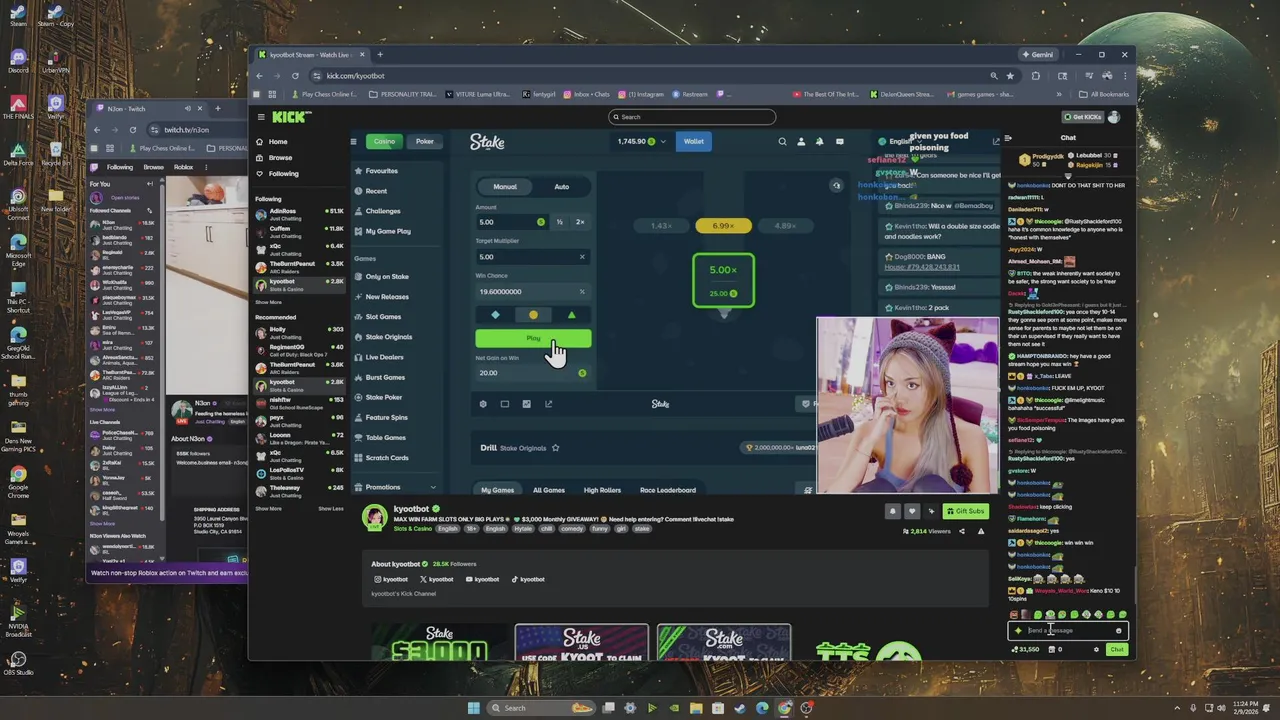1280x720 pixels.
Task: Favorite the Drill game star
Action: coord(556,448)
